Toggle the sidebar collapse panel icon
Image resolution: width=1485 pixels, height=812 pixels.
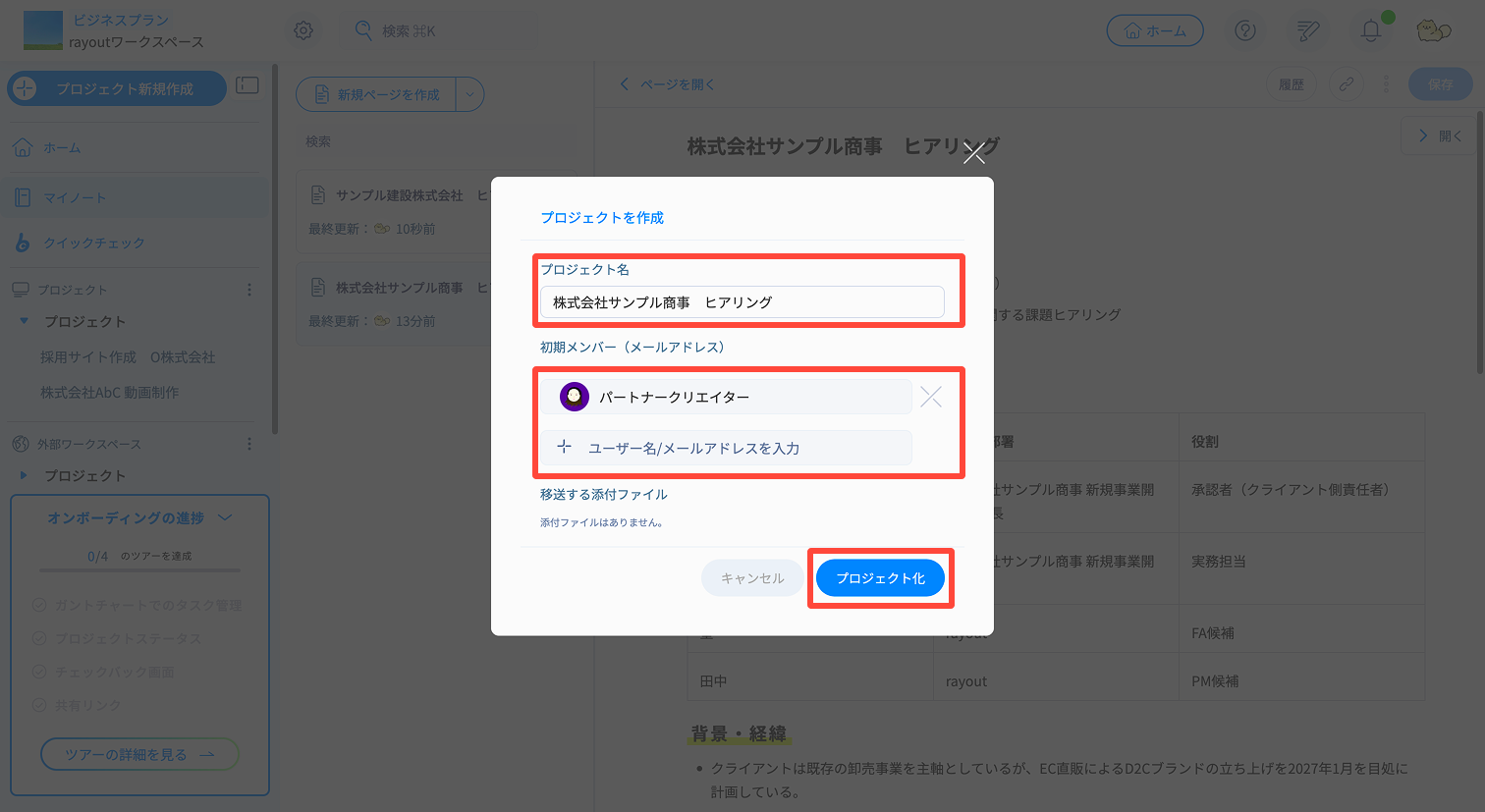pyautogui.click(x=247, y=85)
